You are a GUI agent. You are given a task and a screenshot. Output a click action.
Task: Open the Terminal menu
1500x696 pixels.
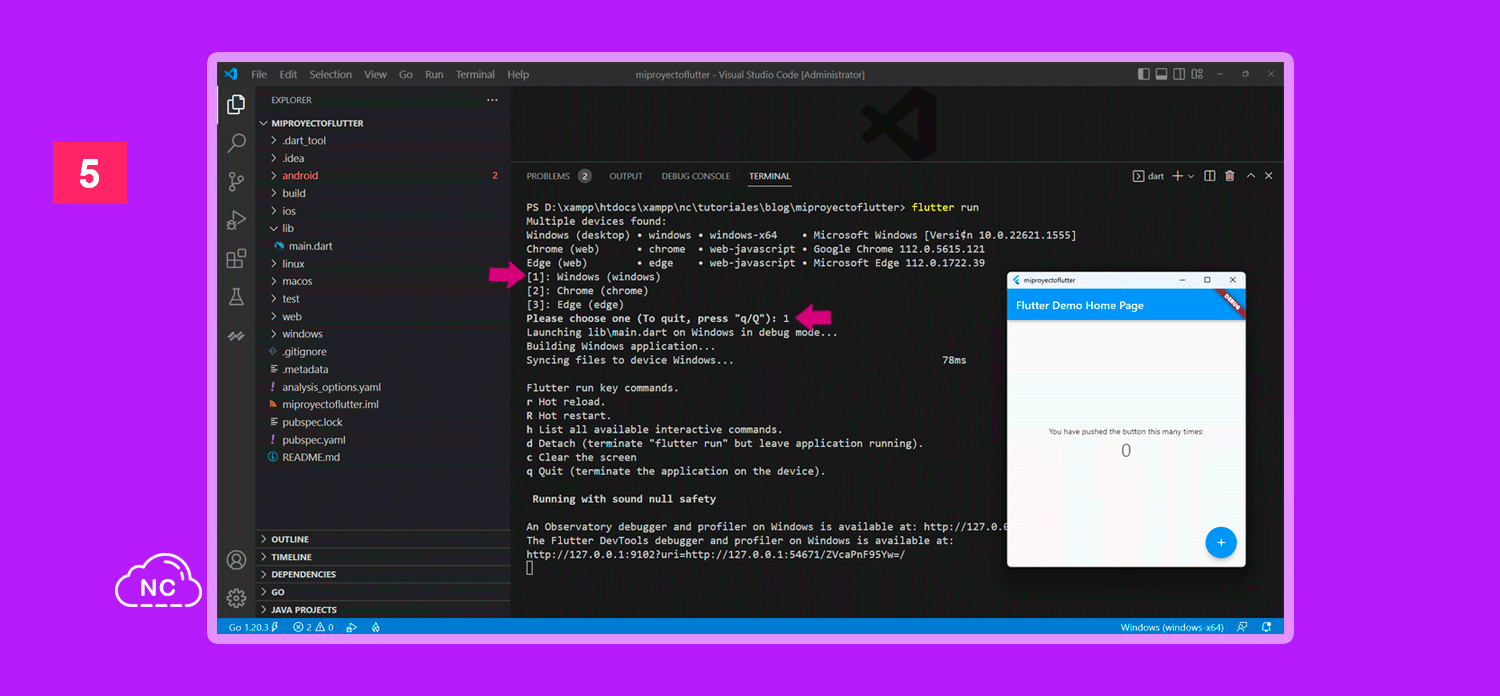(x=475, y=74)
